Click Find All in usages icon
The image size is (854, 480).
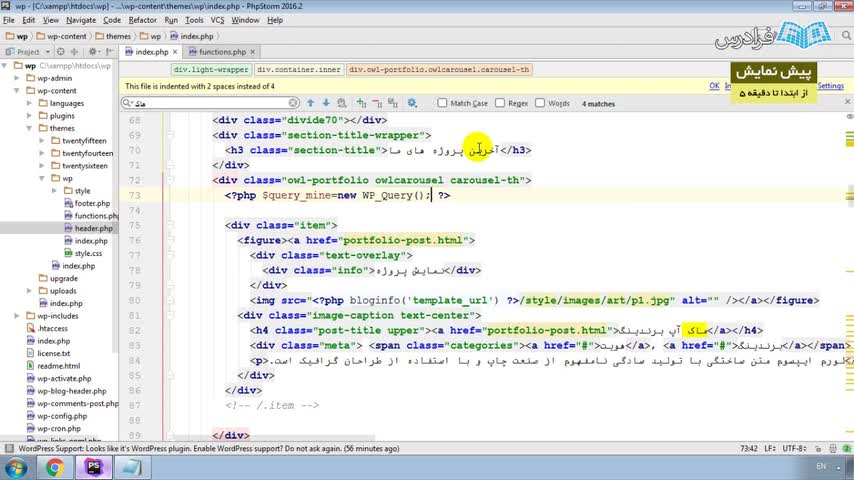point(341,103)
